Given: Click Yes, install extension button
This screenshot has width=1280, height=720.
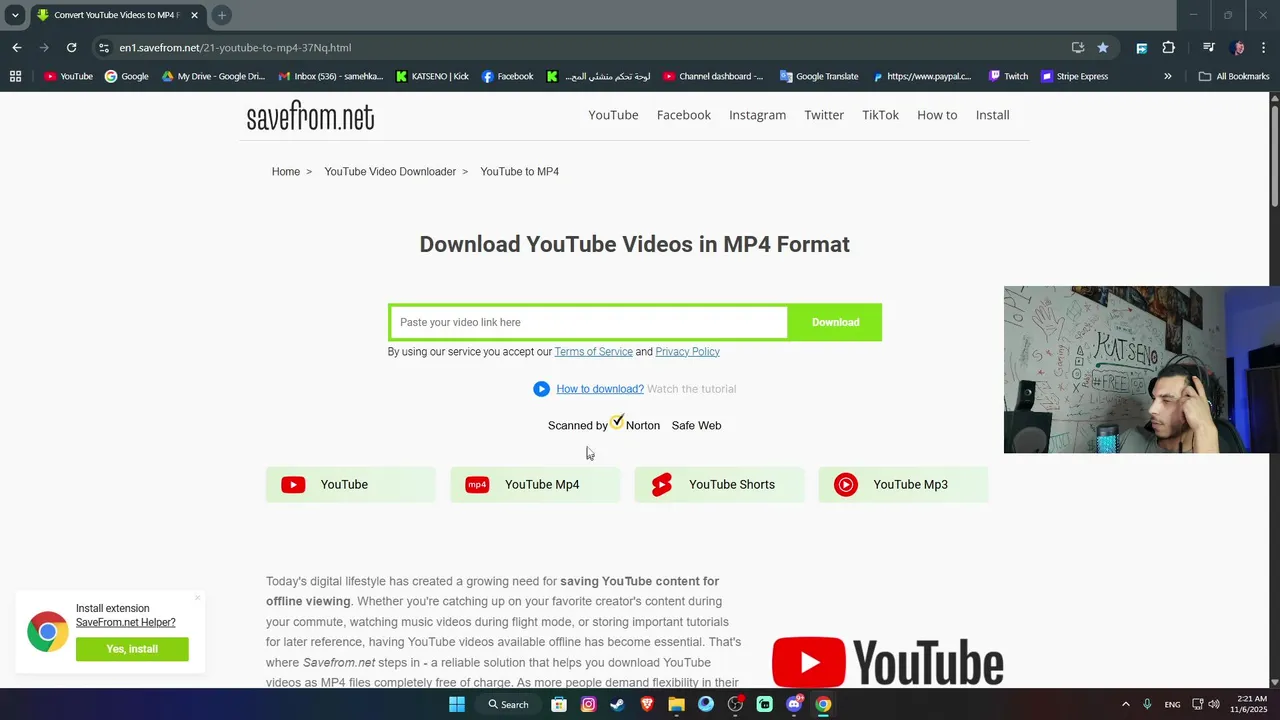Looking at the screenshot, I should 132,649.
